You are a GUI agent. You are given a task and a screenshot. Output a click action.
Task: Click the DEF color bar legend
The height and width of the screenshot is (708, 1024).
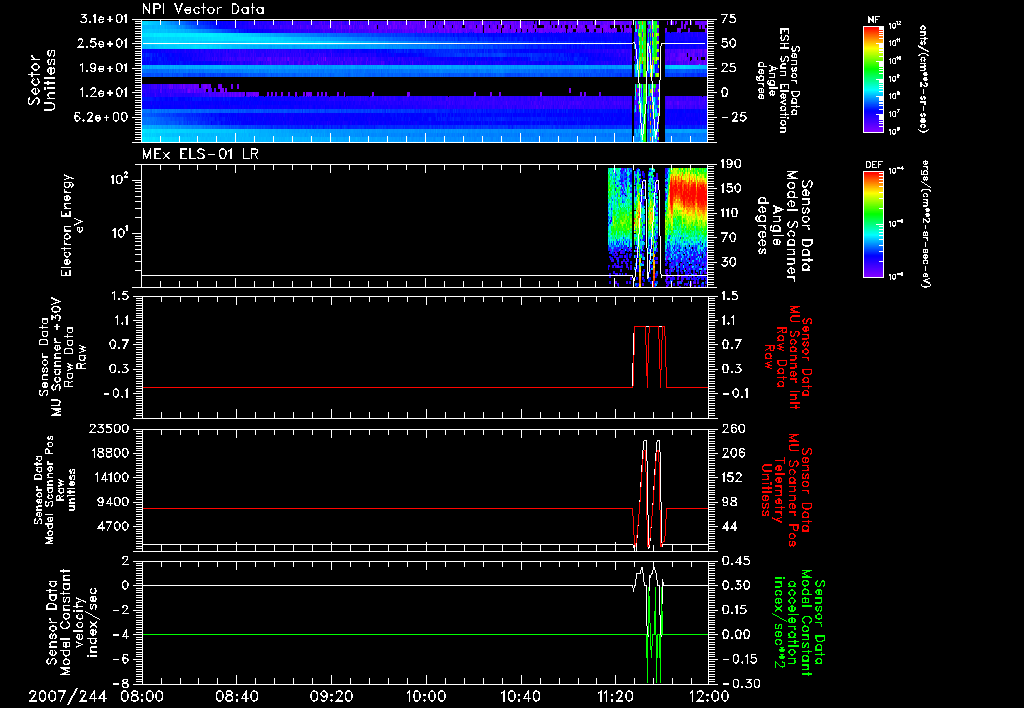(873, 224)
